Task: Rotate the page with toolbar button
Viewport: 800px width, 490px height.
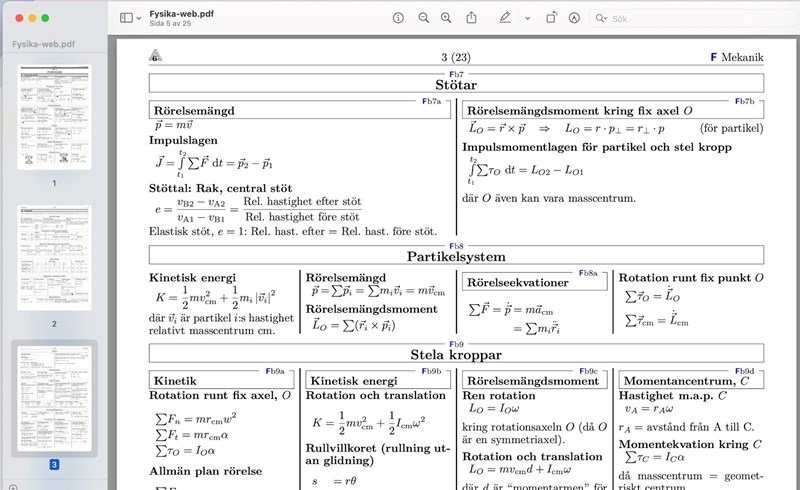Action: (x=551, y=18)
